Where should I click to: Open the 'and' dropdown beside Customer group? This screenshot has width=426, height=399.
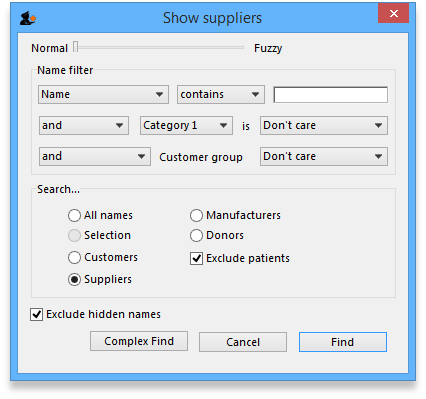pos(95,156)
